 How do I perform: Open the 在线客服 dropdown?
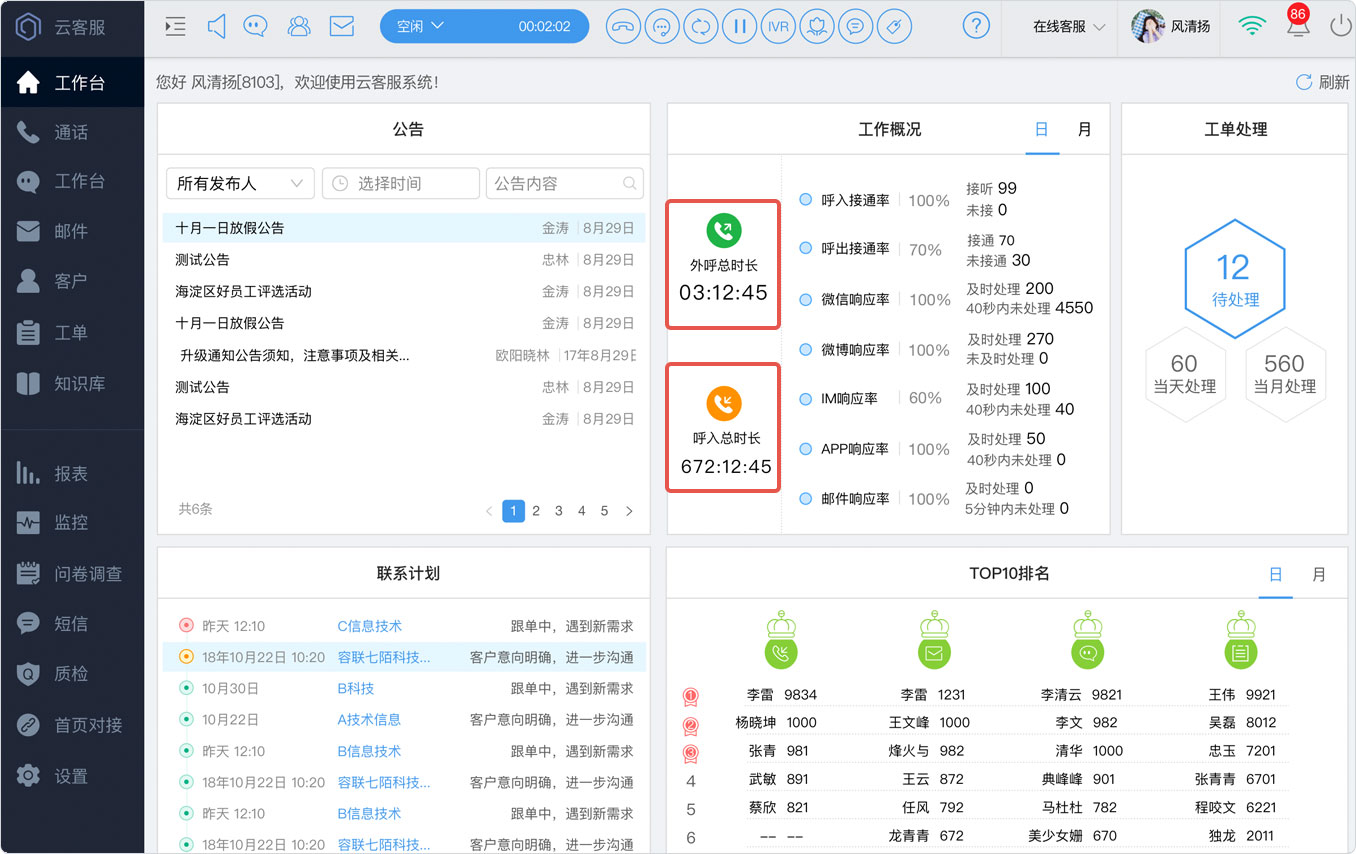[x=1069, y=27]
